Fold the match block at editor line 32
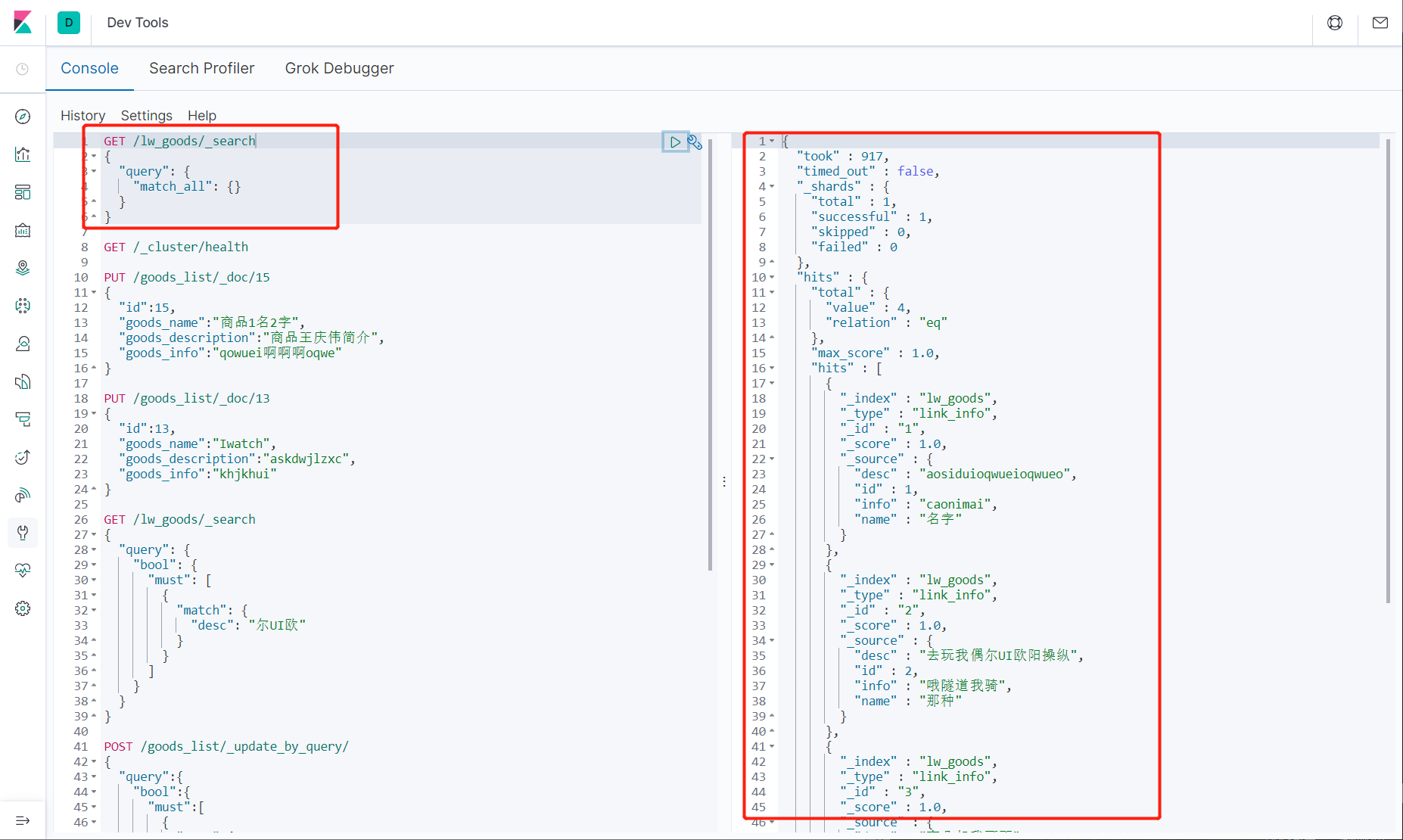 [94, 611]
